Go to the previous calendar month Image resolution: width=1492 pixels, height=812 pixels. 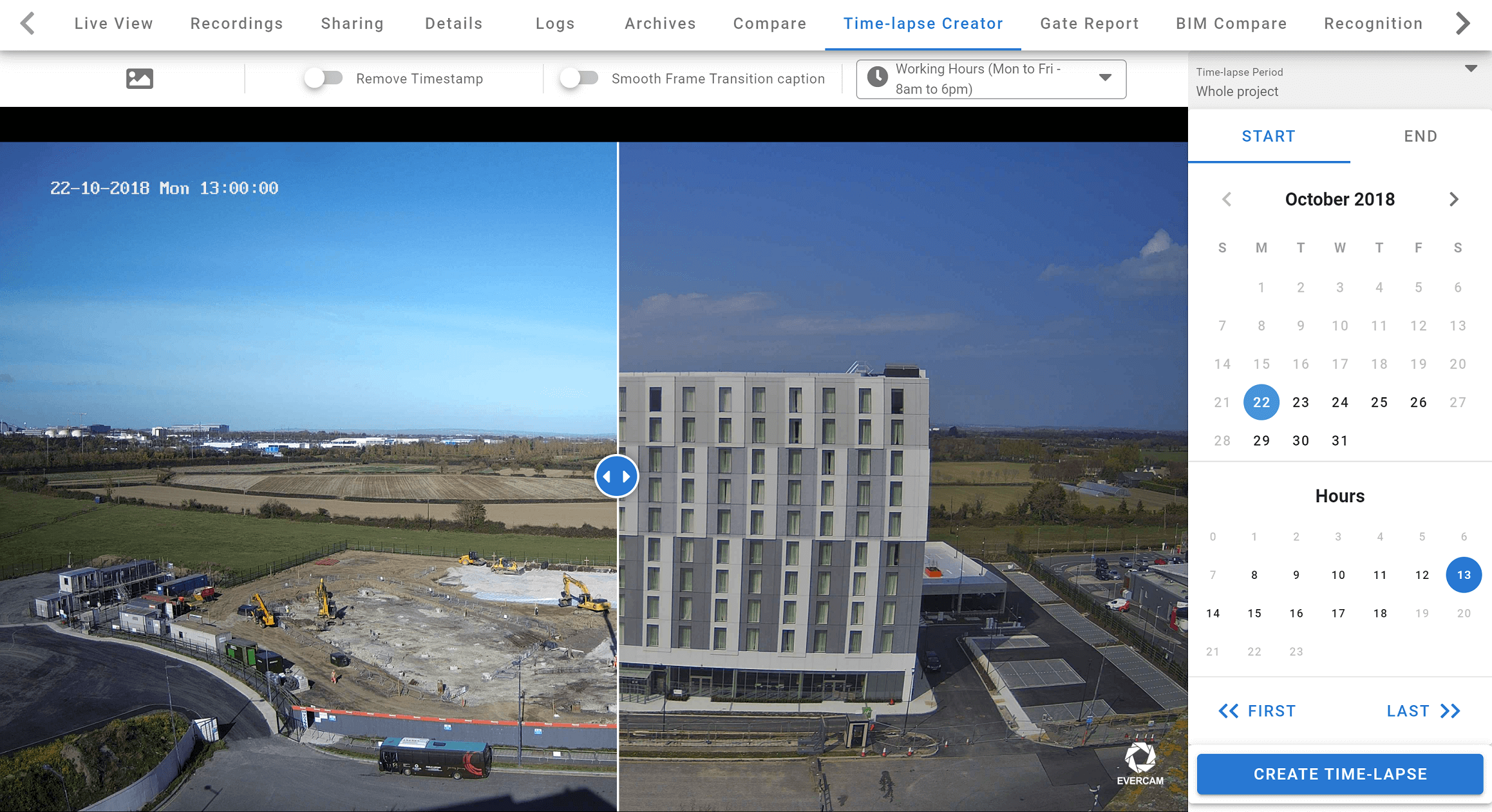[x=1227, y=200]
